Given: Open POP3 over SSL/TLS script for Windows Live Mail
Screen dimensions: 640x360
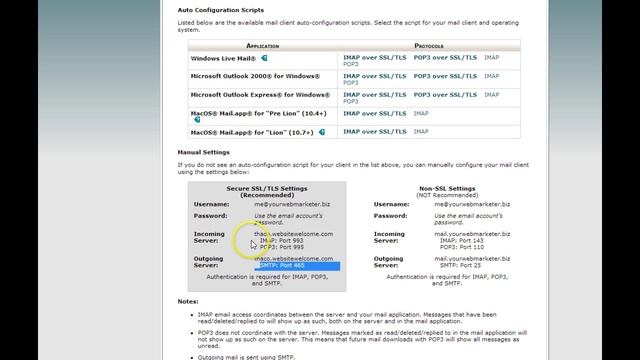Looking at the screenshot, I should [x=445, y=58].
